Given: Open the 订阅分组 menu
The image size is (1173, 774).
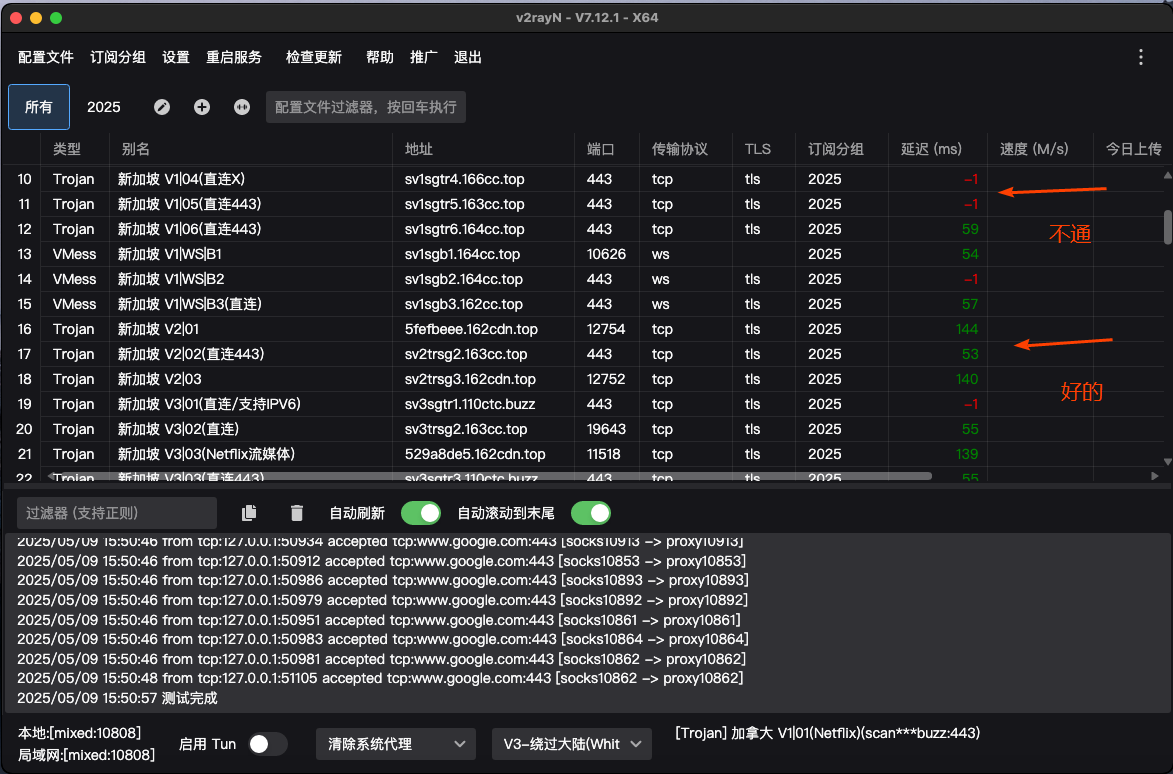Looking at the screenshot, I should coord(117,58).
